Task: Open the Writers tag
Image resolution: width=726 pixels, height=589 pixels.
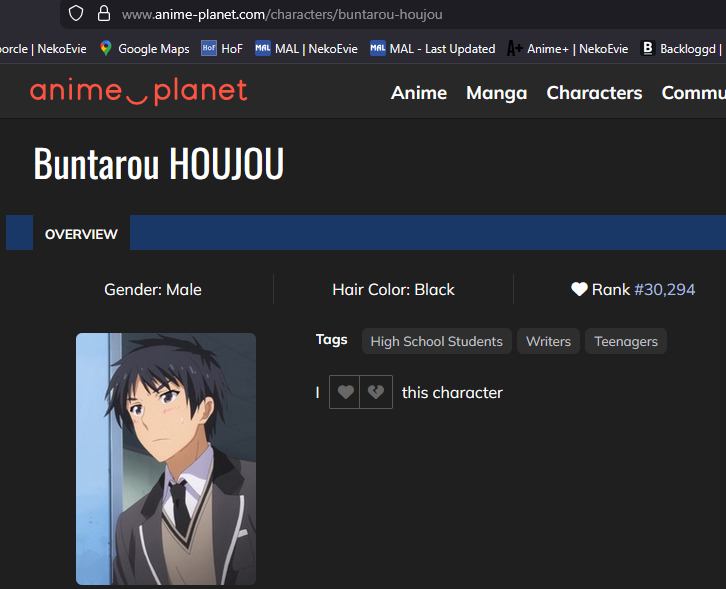Action: (x=548, y=341)
